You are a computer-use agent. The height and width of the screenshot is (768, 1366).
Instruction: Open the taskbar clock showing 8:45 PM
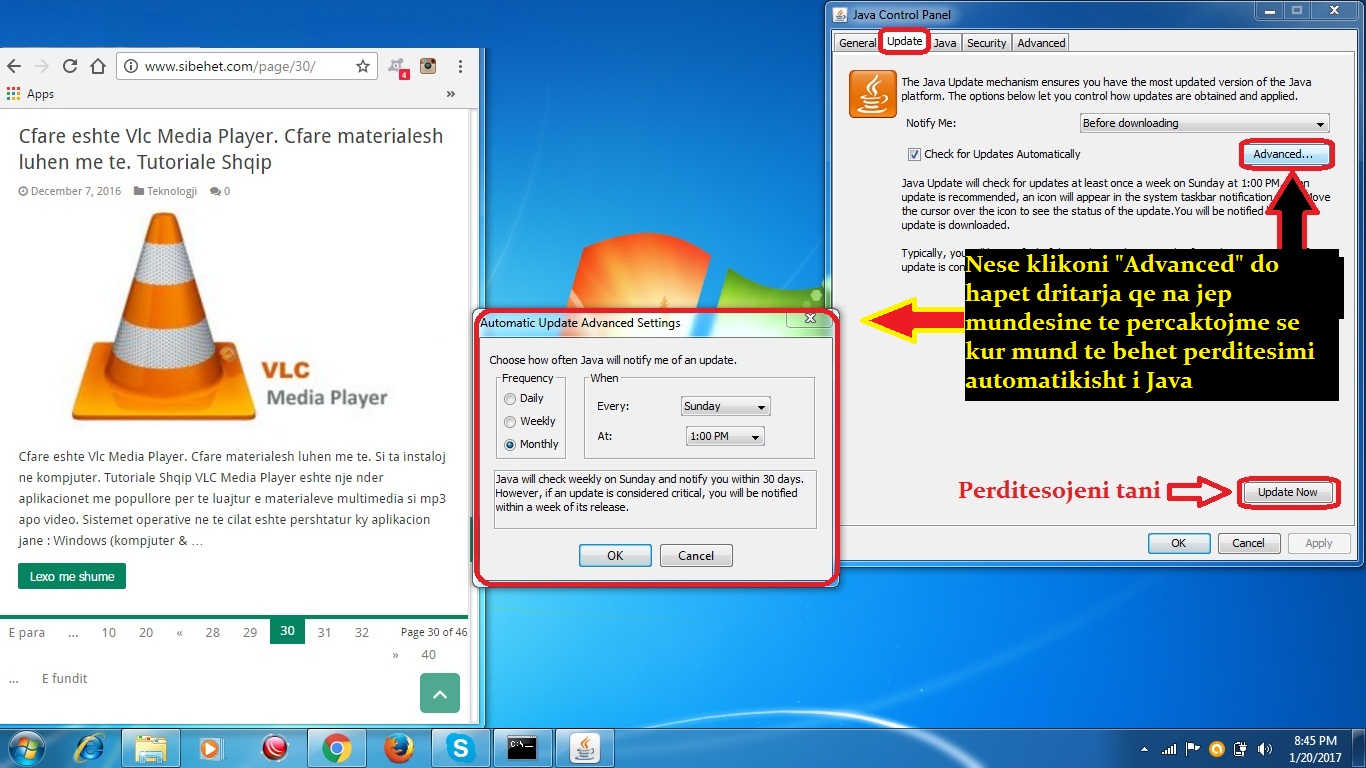[x=1315, y=748]
